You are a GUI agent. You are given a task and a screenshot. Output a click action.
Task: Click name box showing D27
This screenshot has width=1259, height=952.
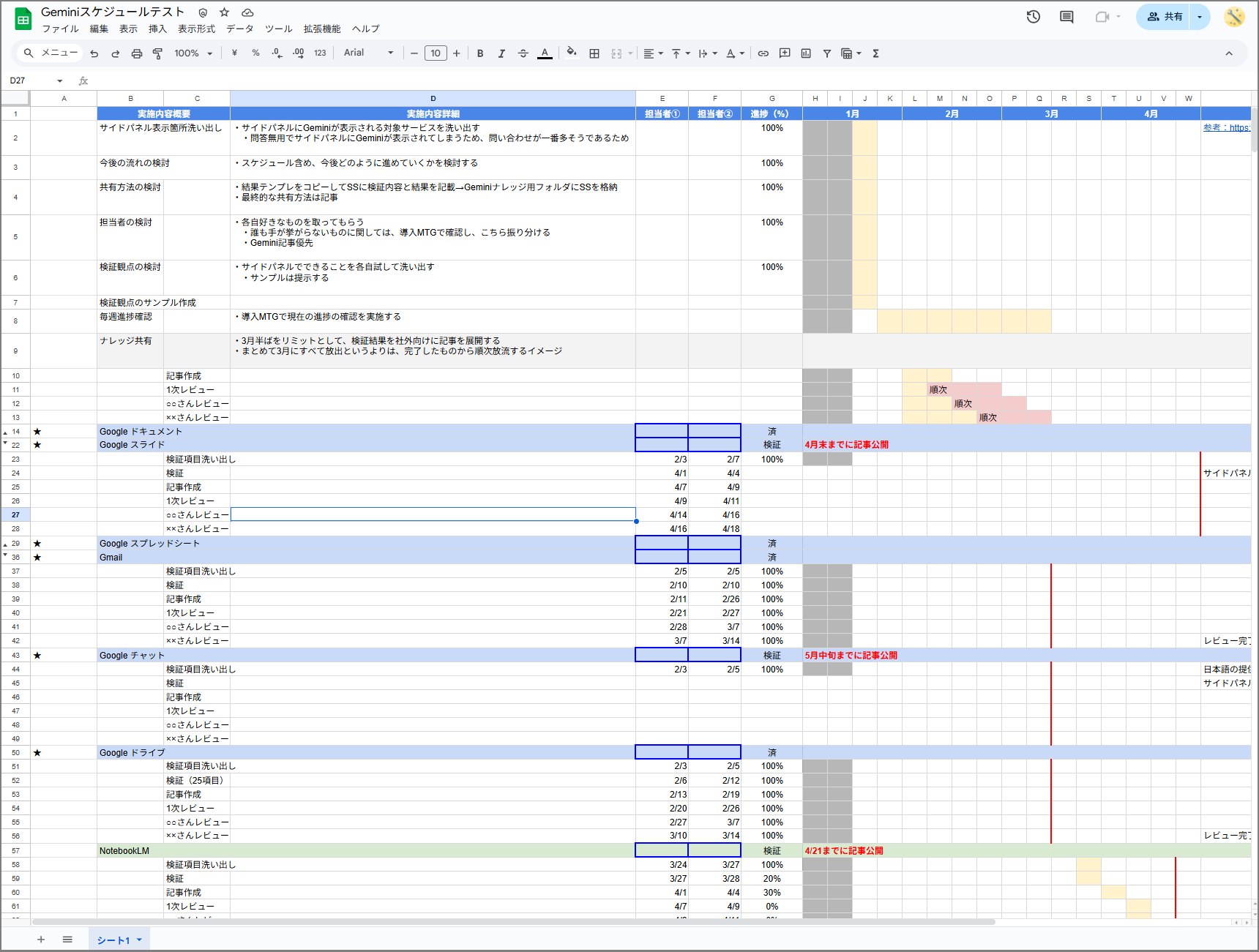pos(37,80)
